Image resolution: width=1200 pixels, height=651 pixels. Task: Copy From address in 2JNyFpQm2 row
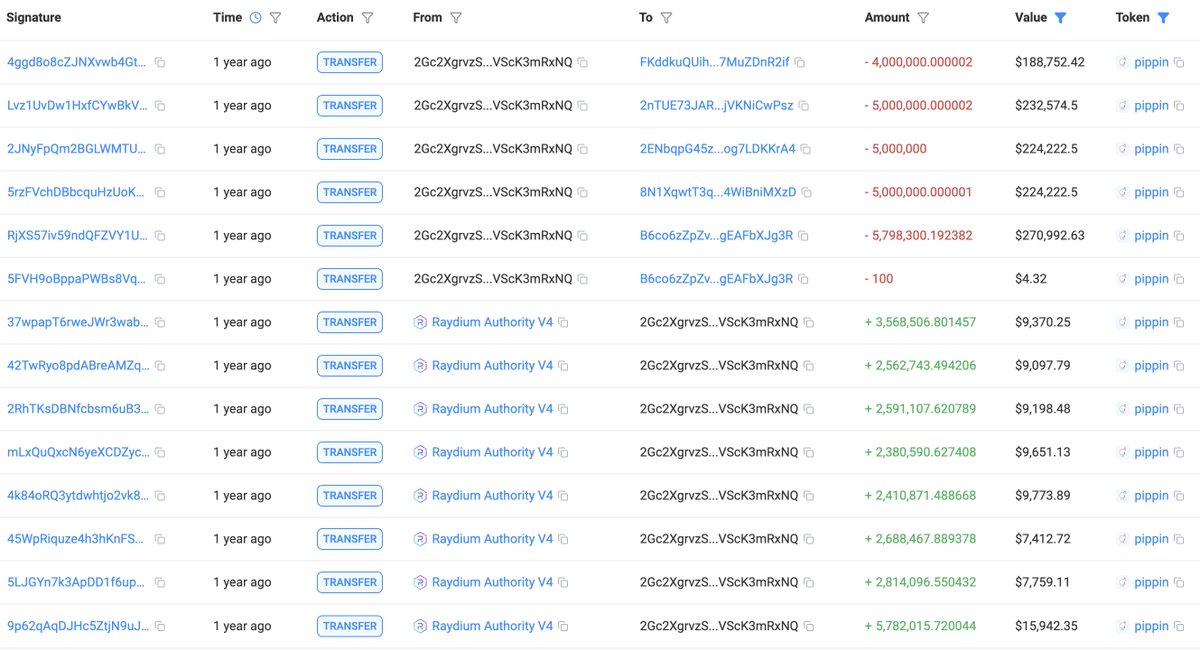tap(583, 149)
